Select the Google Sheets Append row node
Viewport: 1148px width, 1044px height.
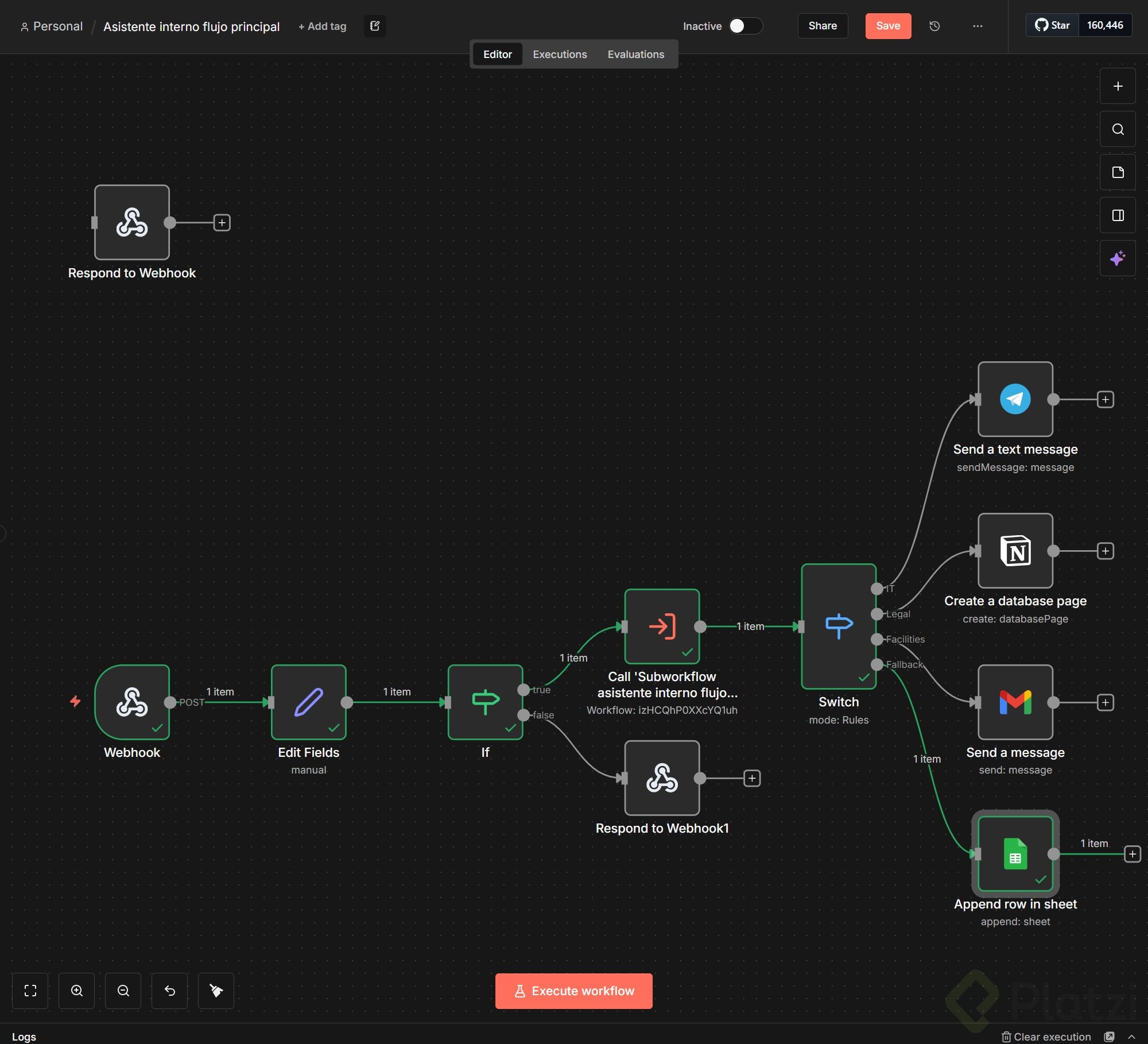[1015, 854]
